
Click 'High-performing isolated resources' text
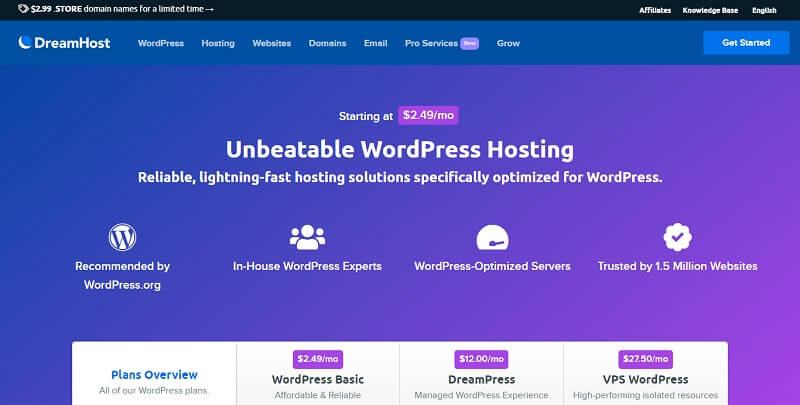tap(645, 395)
